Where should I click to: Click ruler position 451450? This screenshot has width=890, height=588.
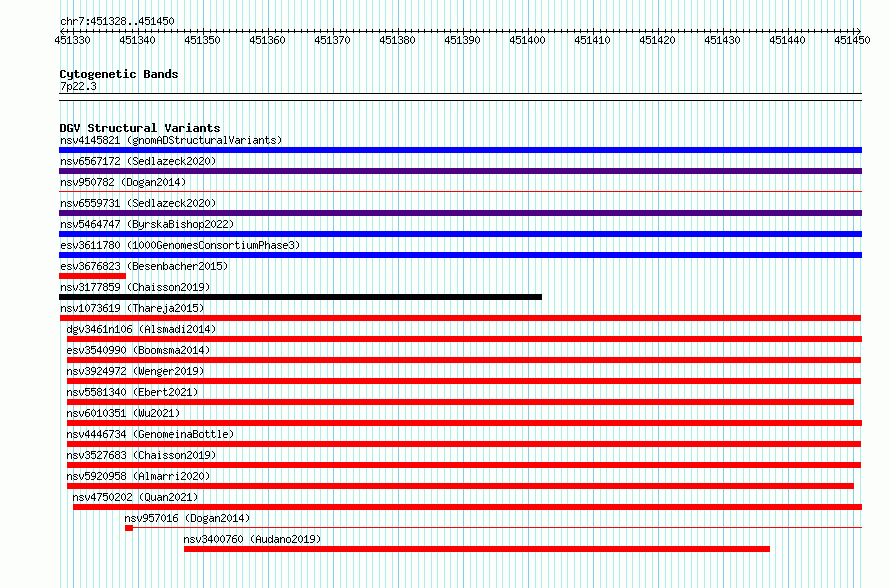coord(852,40)
